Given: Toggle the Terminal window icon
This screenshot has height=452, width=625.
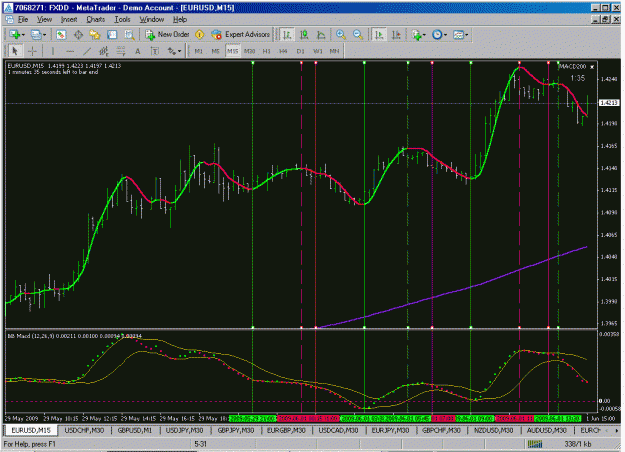Looking at the screenshot, I should [112, 35].
